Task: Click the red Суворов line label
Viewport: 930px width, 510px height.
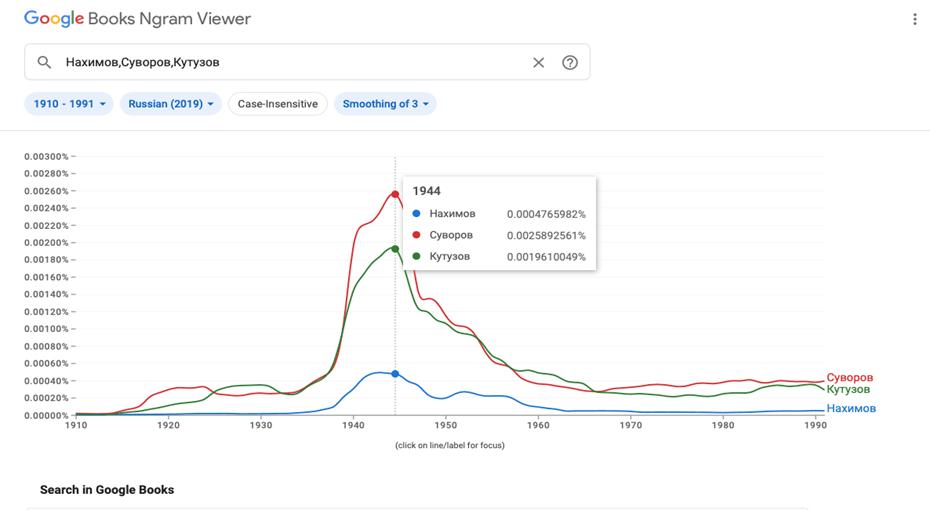Action: [x=849, y=378]
